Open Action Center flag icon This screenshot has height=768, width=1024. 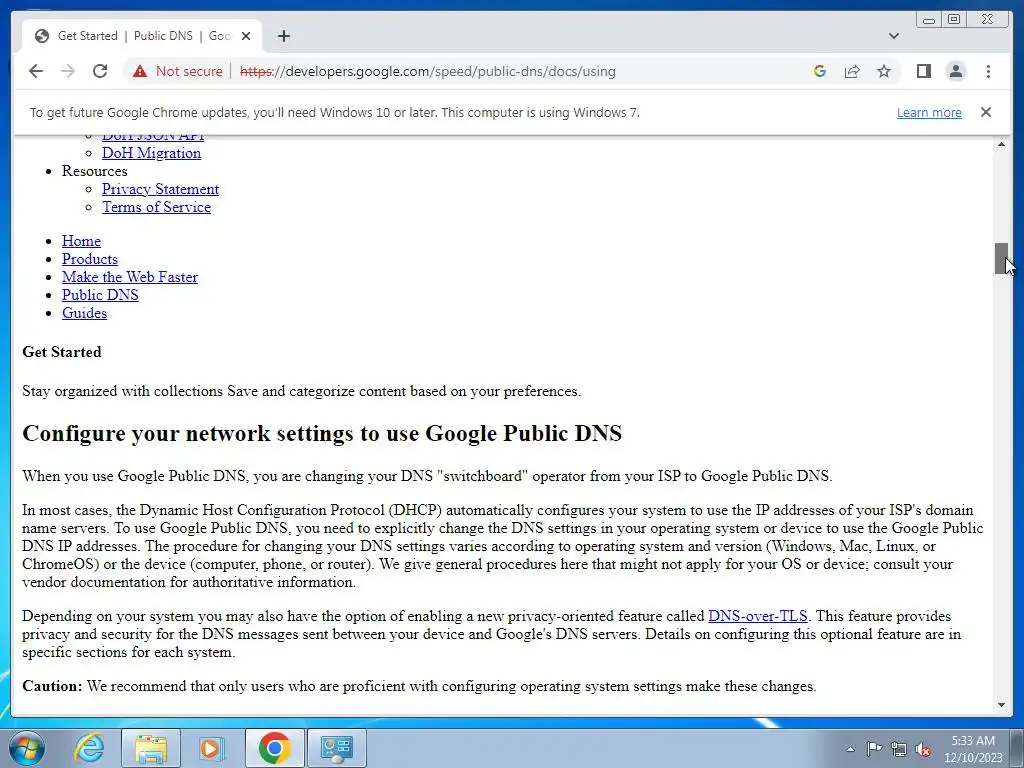[x=874, y=749]
